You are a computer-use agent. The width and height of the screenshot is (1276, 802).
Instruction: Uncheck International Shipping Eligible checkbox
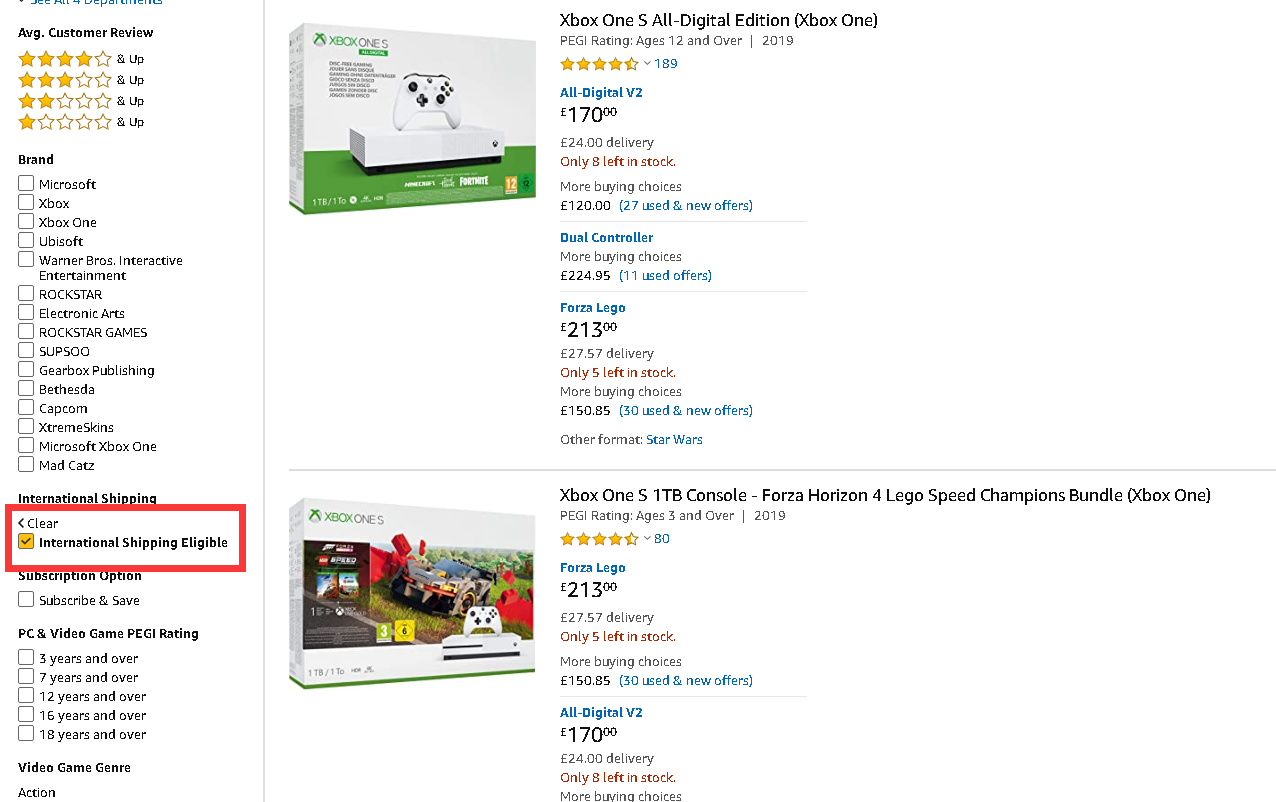26,542
